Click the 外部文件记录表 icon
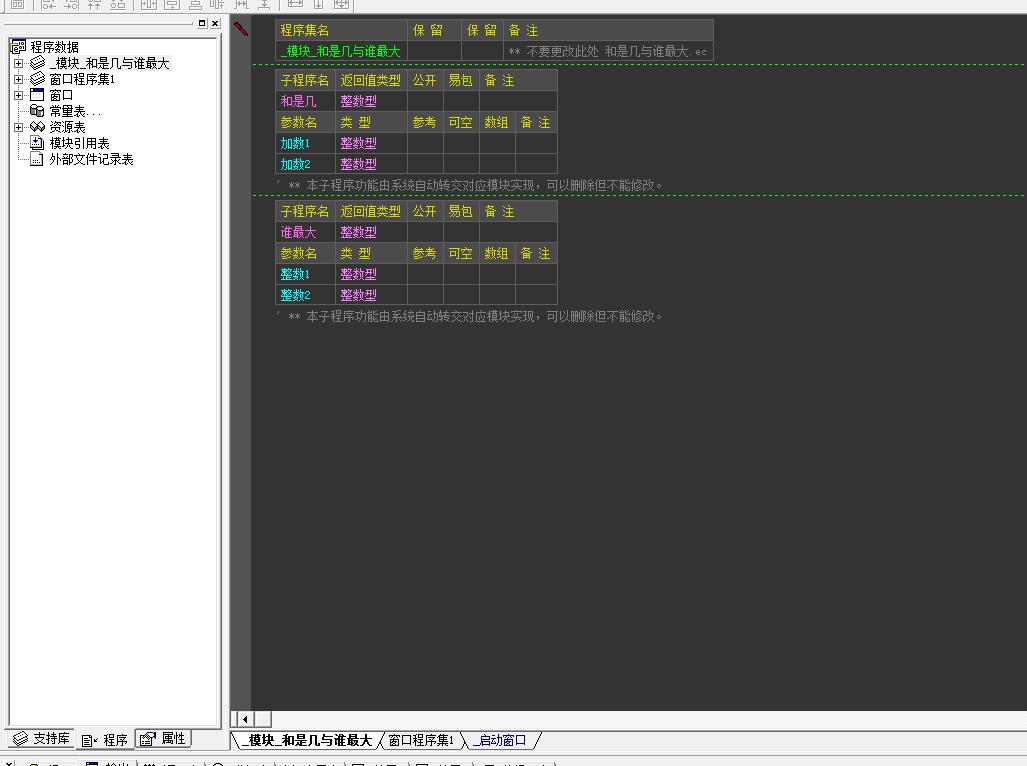The image size is (1027, 766). pos(37,160)
